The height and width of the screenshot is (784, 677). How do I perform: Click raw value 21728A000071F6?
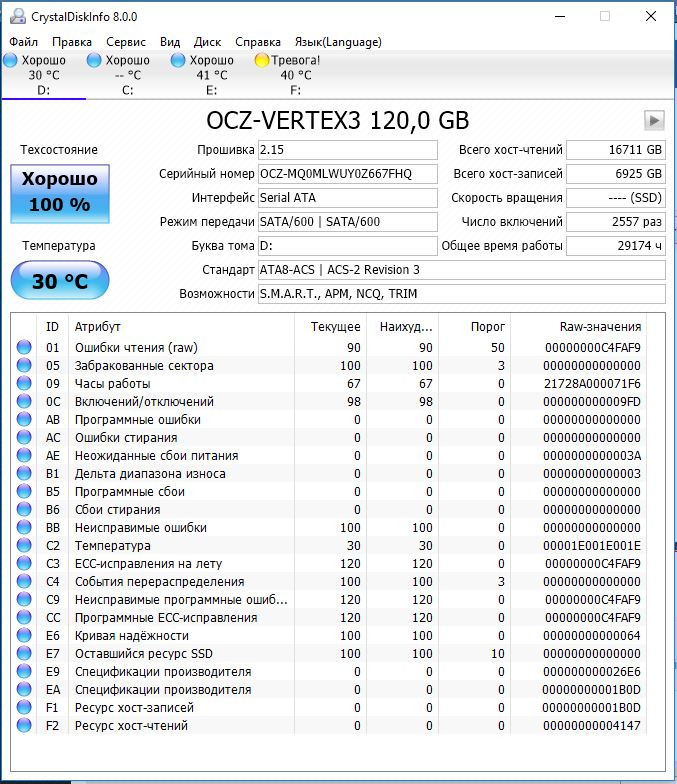click(592, 384)
